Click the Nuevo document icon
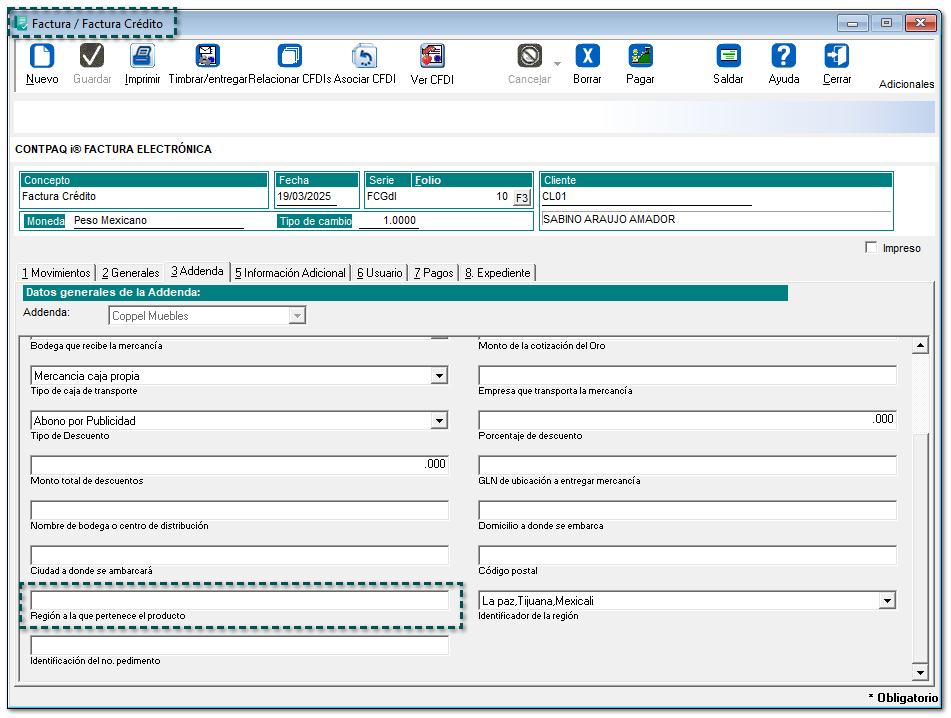The width and height of the screenshot is (951, 718). click(42, 57)
